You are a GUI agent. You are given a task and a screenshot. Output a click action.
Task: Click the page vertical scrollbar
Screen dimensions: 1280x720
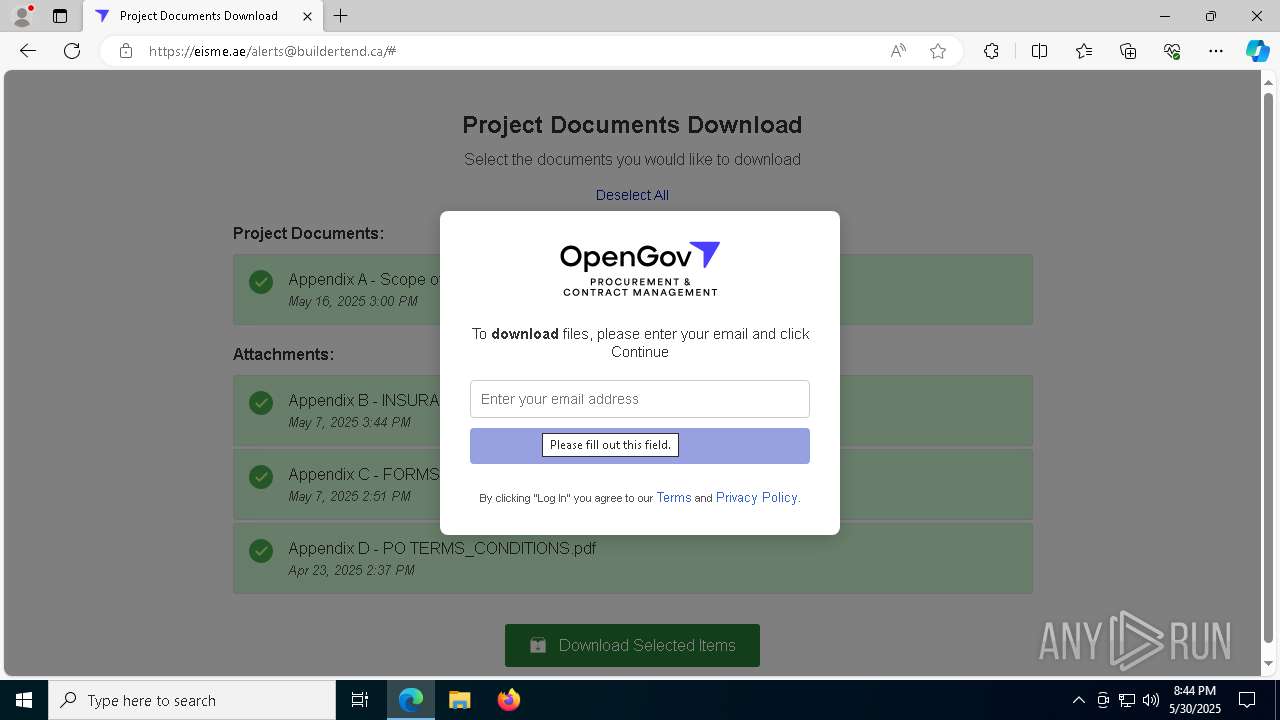[x=1268, y=370]
